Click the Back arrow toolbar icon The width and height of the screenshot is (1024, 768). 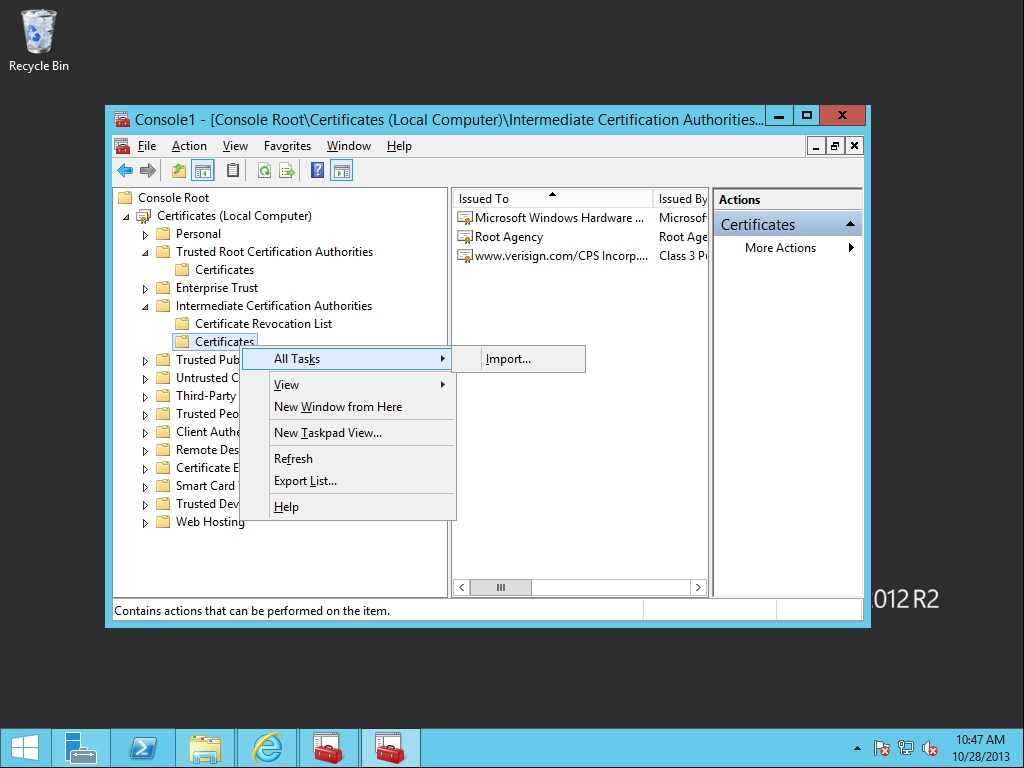[125, 171]
